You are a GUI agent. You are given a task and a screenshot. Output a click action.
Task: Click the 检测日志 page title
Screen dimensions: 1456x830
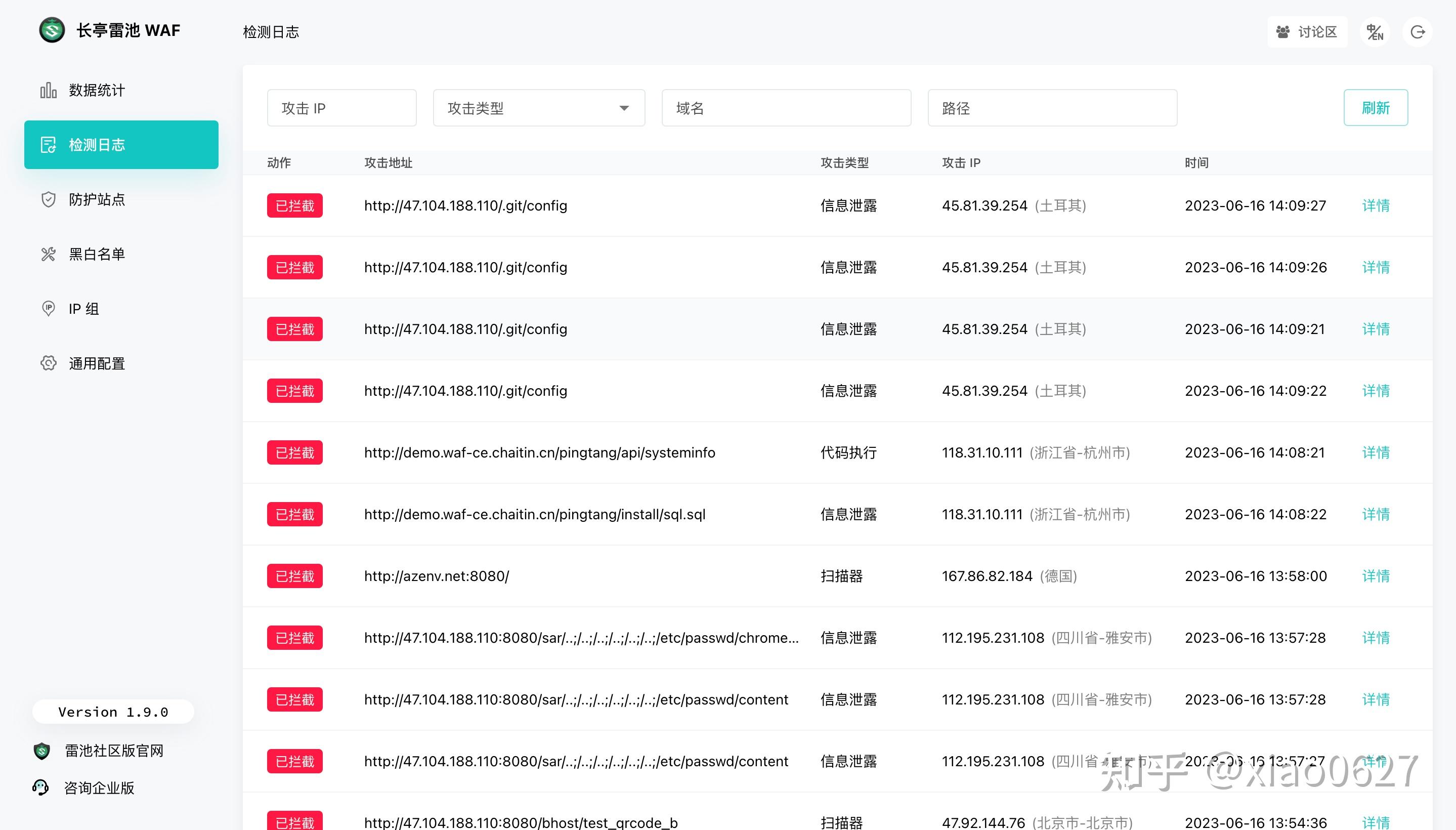pyautogui.click(x=271, y=32)
